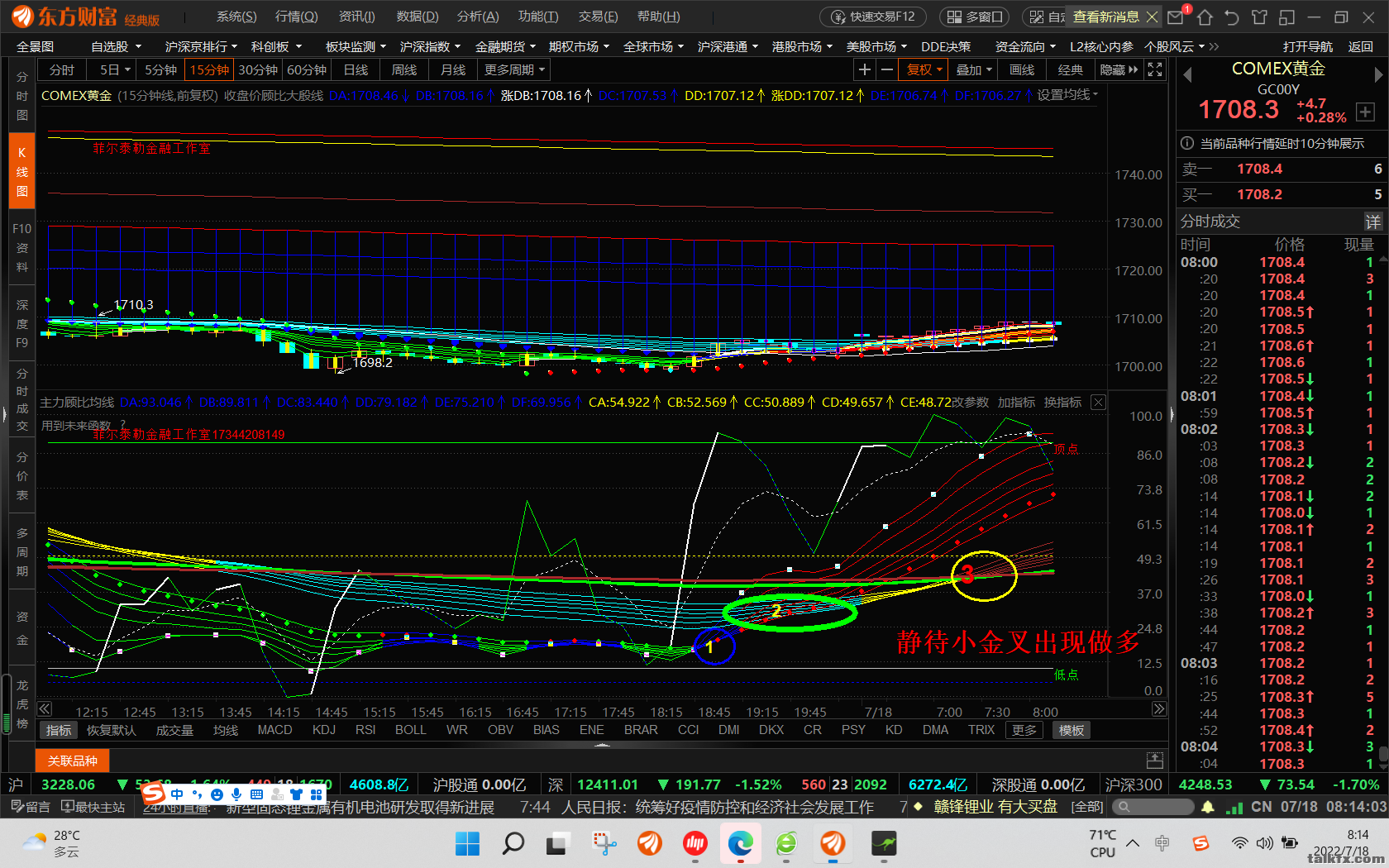This screenshot has height=868, width=1389.
Task: Zoom in chart with plus icon
Action: coord(865,70)
